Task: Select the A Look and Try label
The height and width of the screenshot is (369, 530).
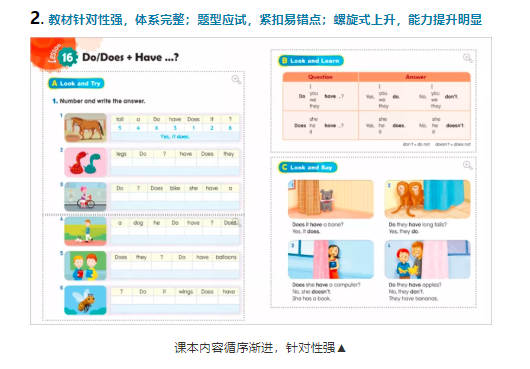Action: coord(76,83)
